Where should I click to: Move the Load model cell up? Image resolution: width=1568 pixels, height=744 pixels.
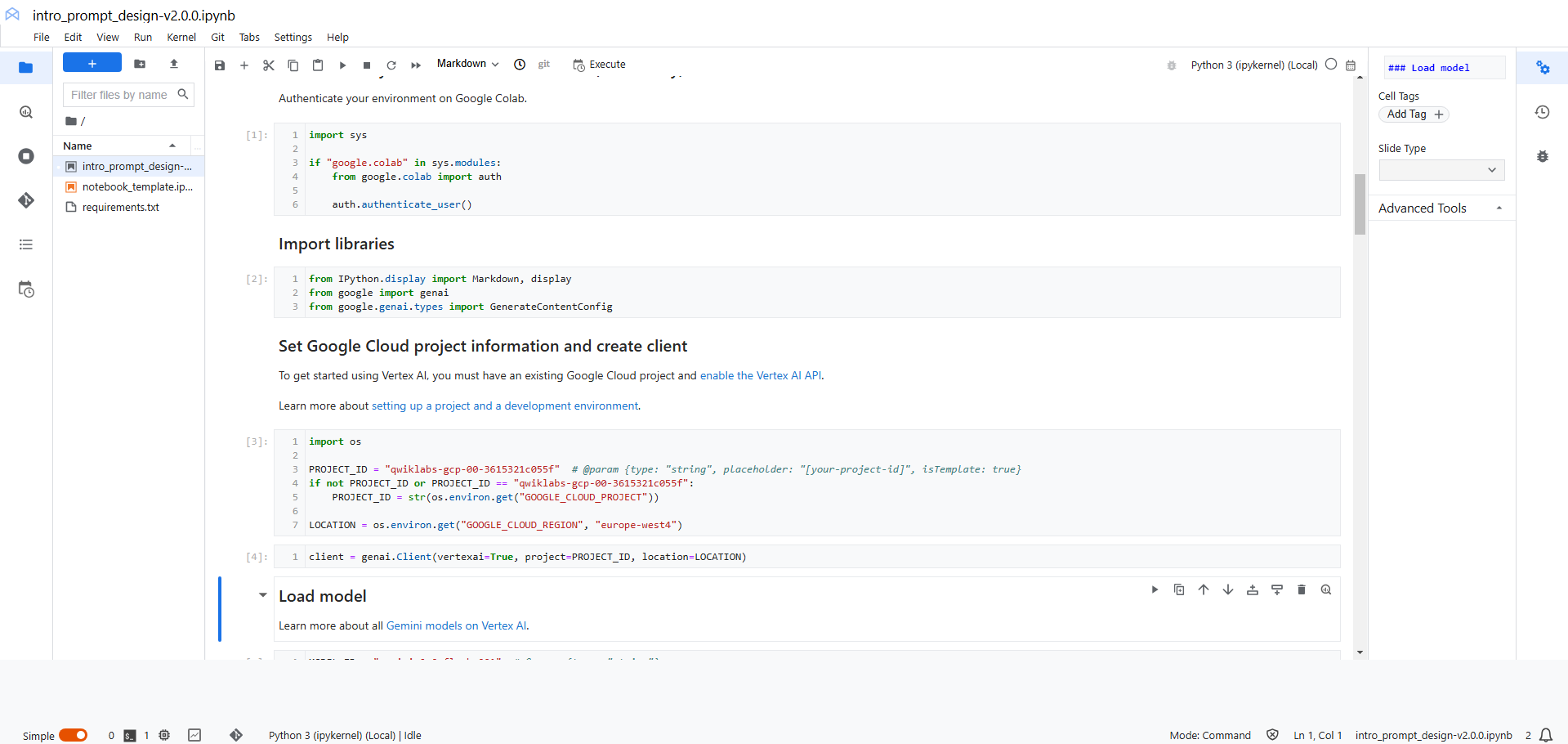click(x=1204, y=589)
